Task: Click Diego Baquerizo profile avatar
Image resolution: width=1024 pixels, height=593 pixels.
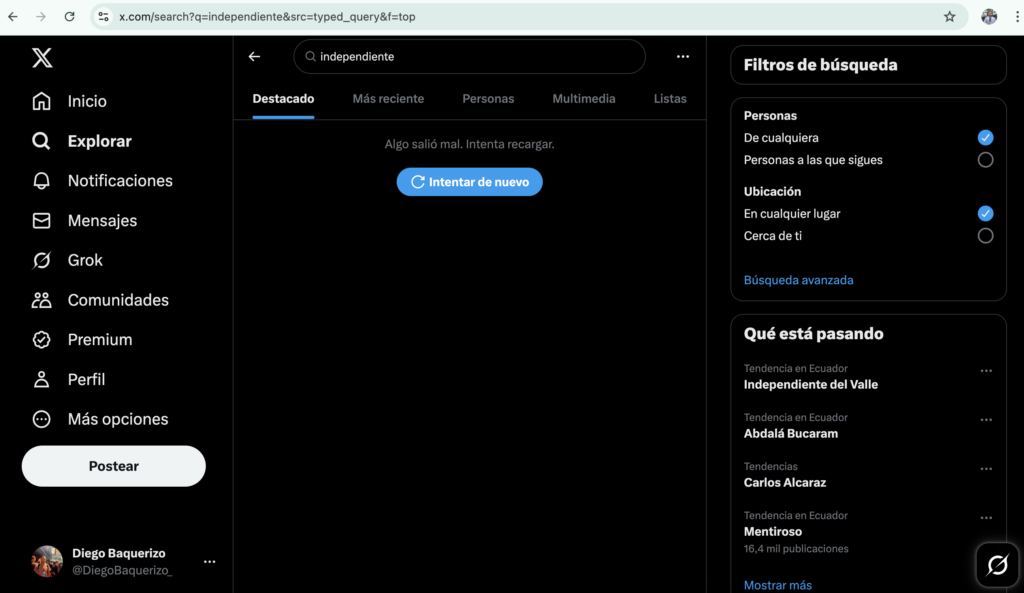Action: pos(47,562)
